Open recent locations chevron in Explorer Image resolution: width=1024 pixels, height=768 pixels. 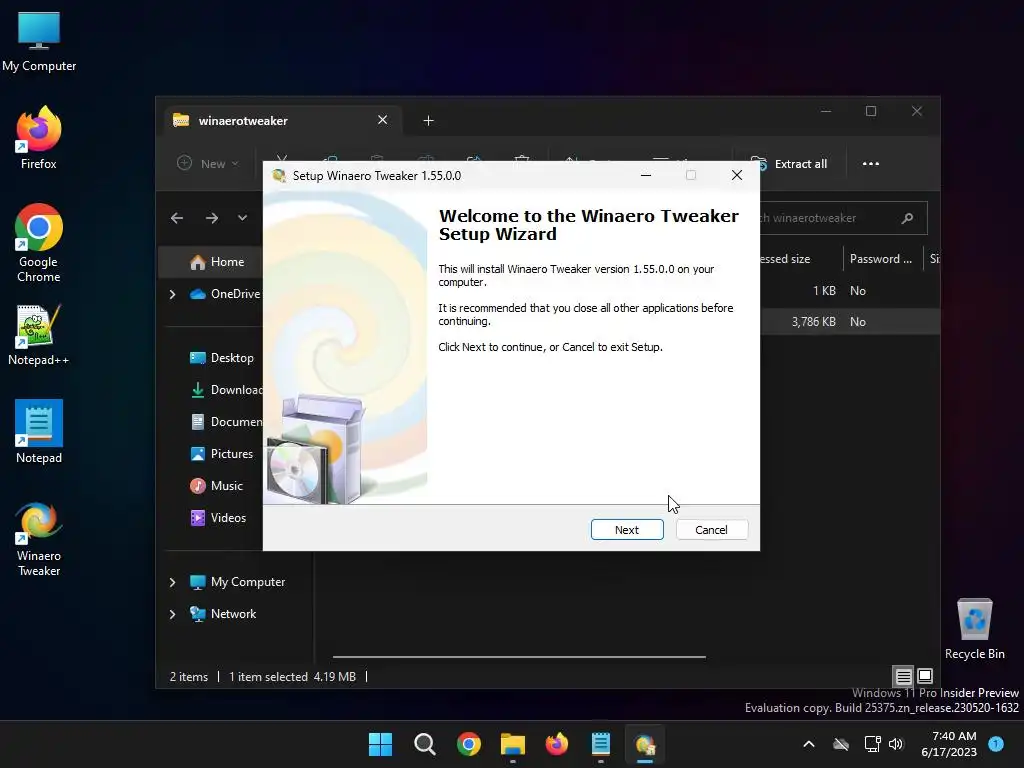point(242,218)
